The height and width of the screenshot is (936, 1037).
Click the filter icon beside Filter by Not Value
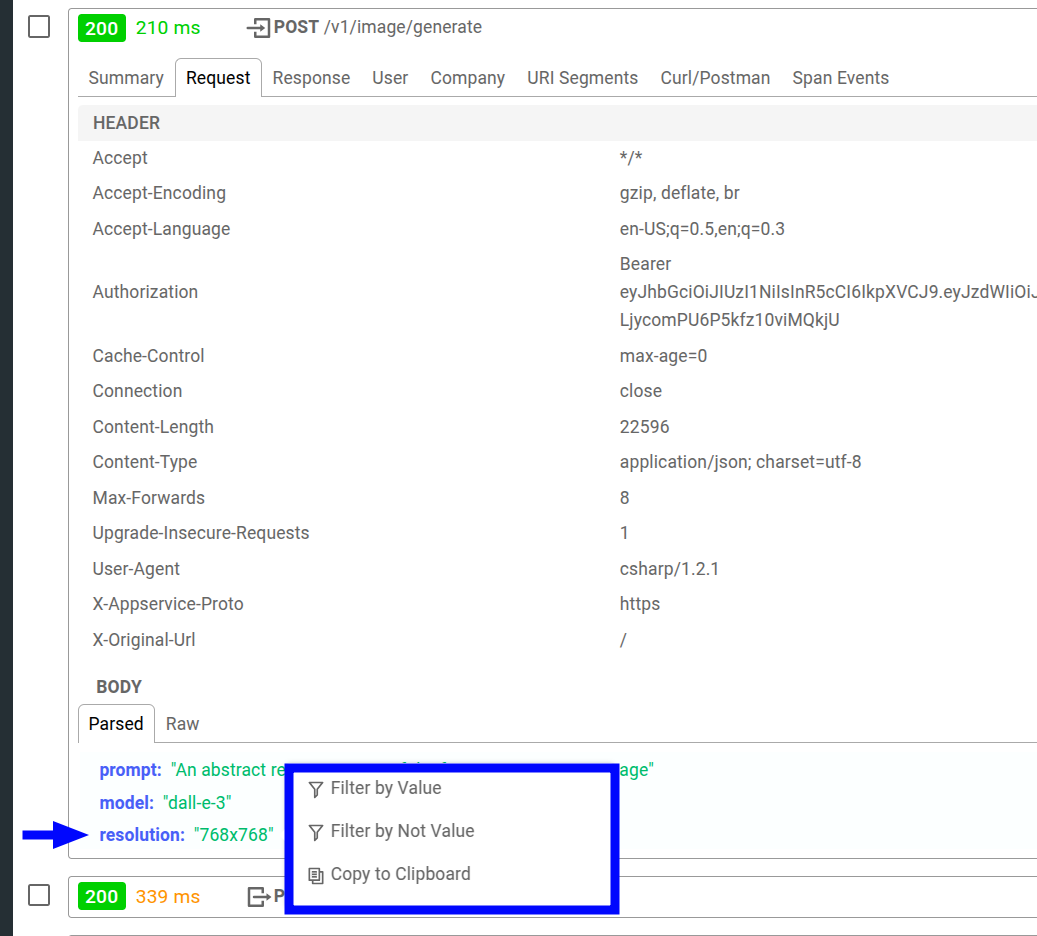[315, 831]
